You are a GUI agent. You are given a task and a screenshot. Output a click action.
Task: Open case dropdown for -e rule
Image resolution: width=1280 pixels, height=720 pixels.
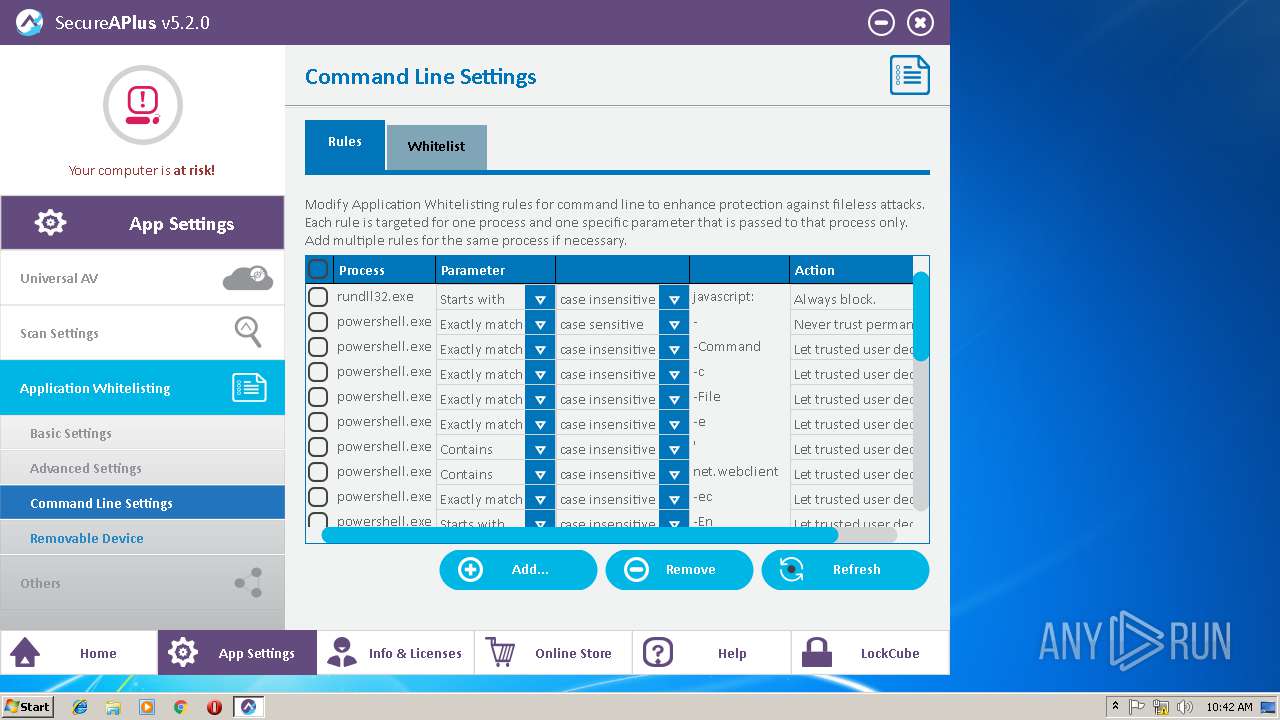pyautogui.click(x=674, y=424)
